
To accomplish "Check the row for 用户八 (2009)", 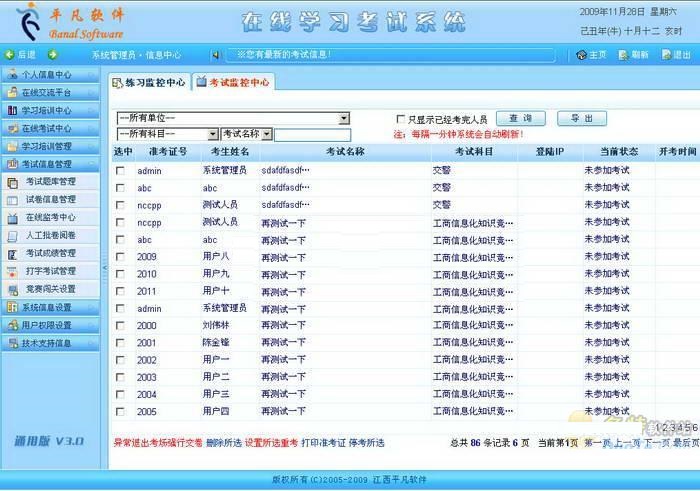I will pos(119,257).
